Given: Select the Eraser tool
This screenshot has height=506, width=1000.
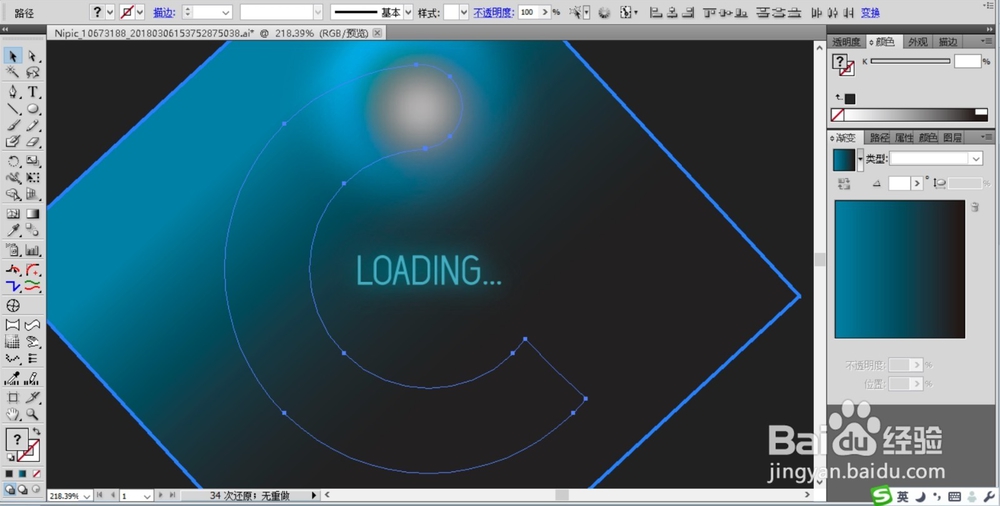Looking at the screenshot, I should (33, 142).
